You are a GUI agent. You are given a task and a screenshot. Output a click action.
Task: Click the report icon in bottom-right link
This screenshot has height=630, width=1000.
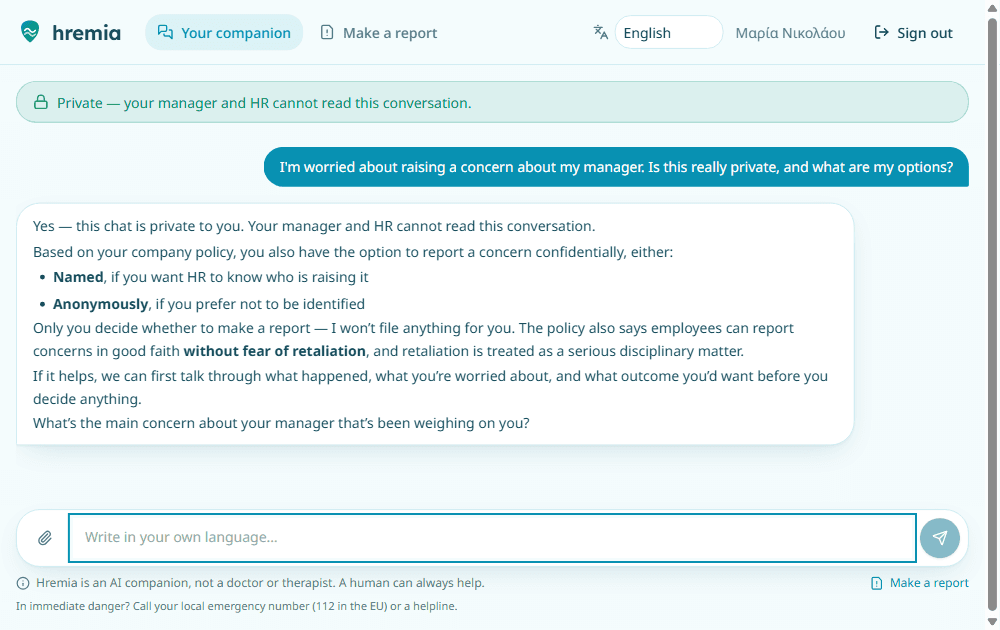[877, 583]
